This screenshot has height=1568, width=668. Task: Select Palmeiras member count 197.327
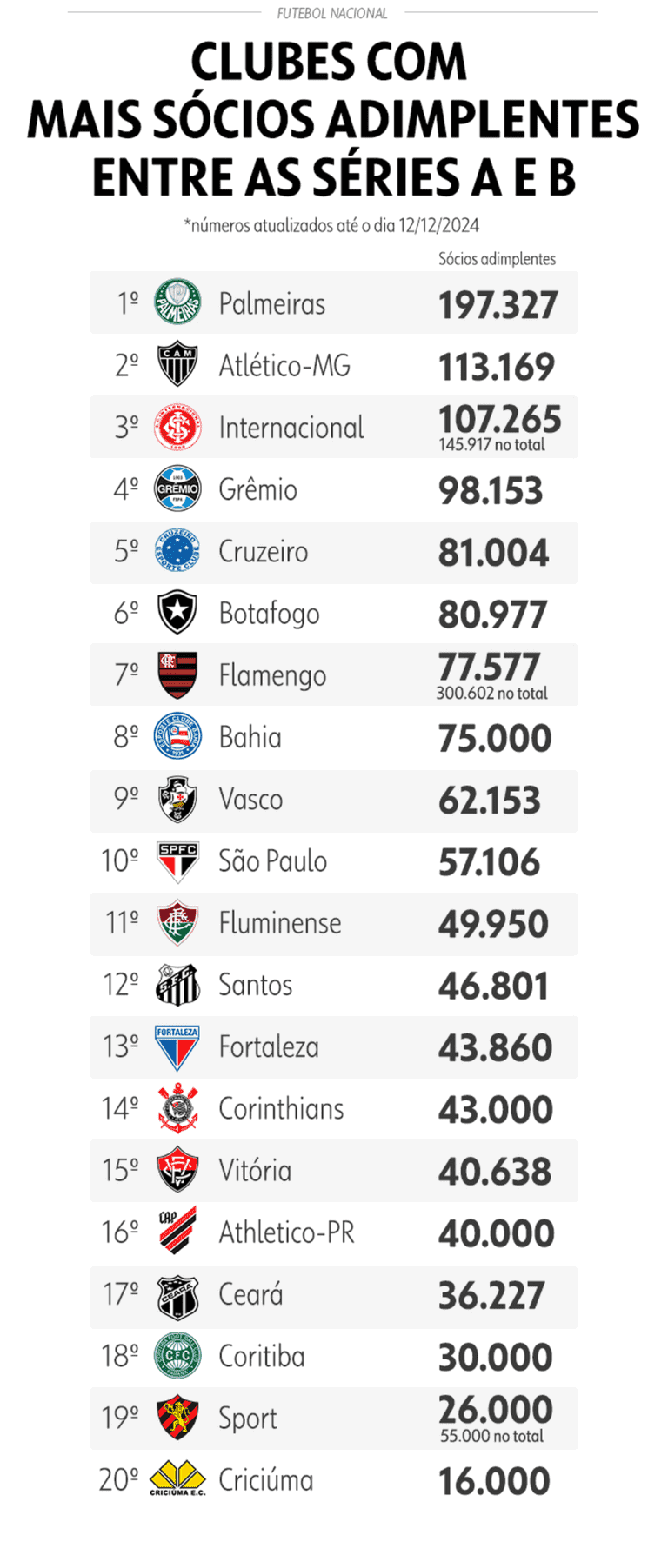pyautogui.click(x=498, y=305)
